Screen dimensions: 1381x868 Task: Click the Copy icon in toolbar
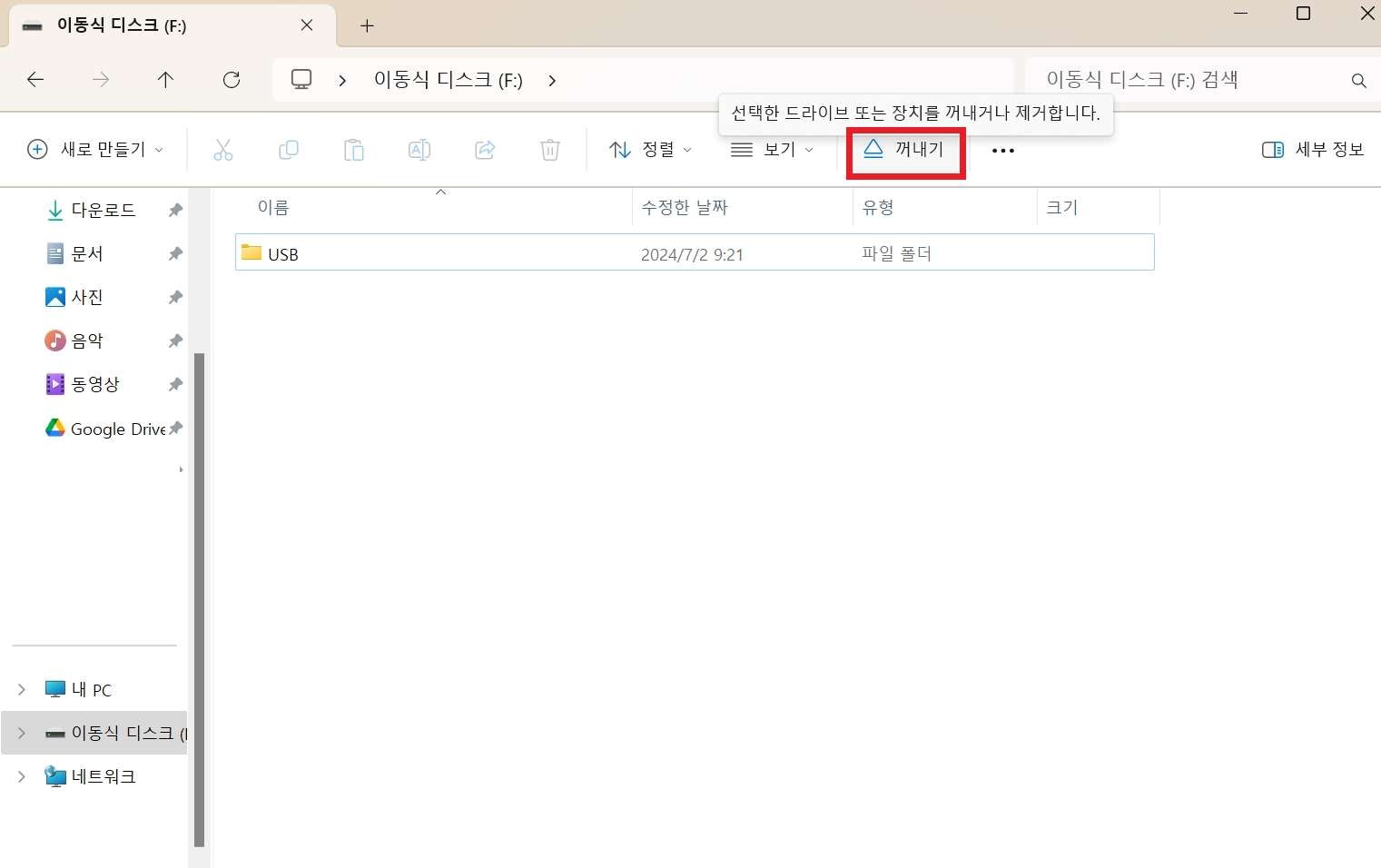289,150
